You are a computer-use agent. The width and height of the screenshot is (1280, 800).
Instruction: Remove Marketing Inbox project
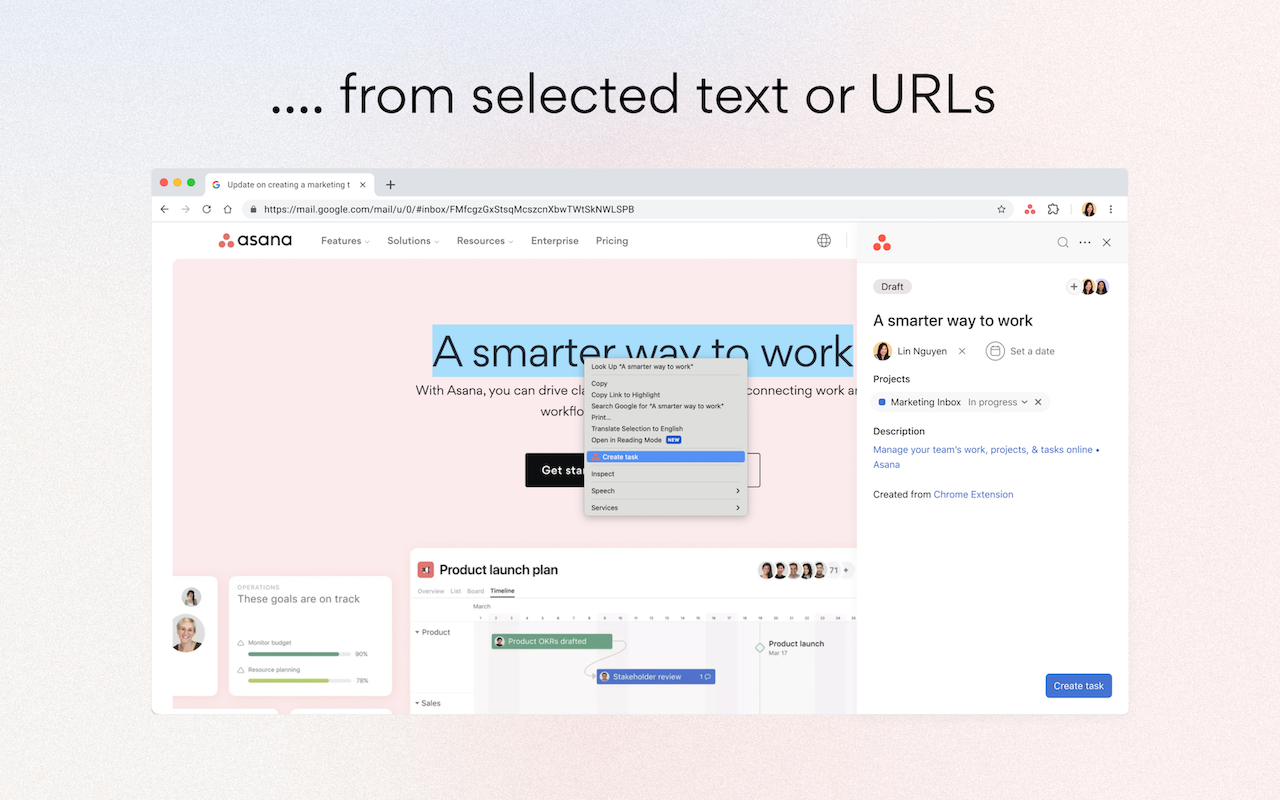(x=1038, y=402)
